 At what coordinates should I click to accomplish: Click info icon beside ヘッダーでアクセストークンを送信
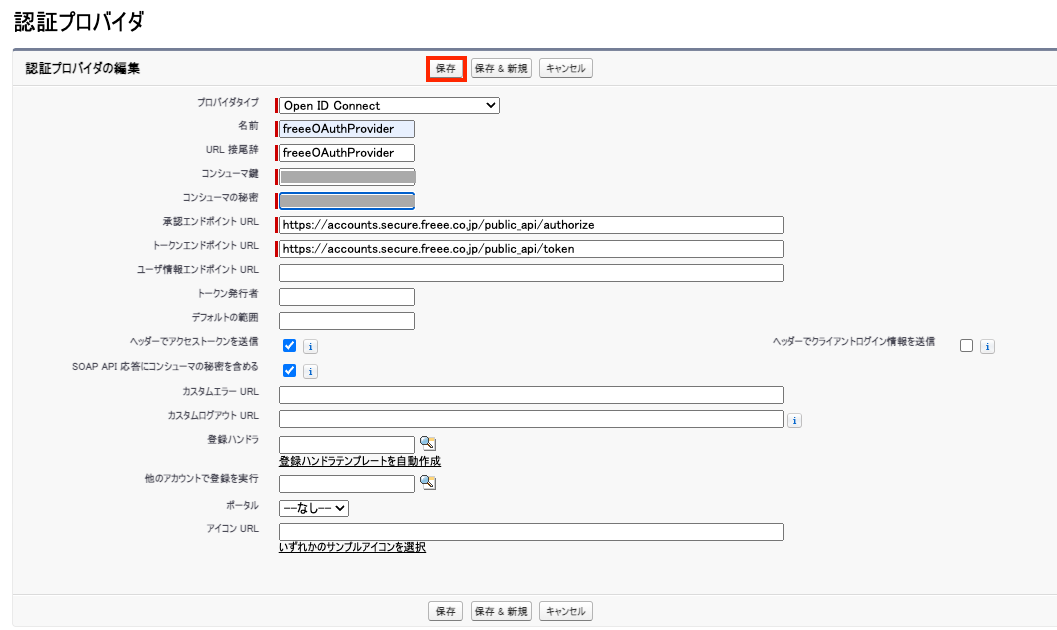[310, 346]
